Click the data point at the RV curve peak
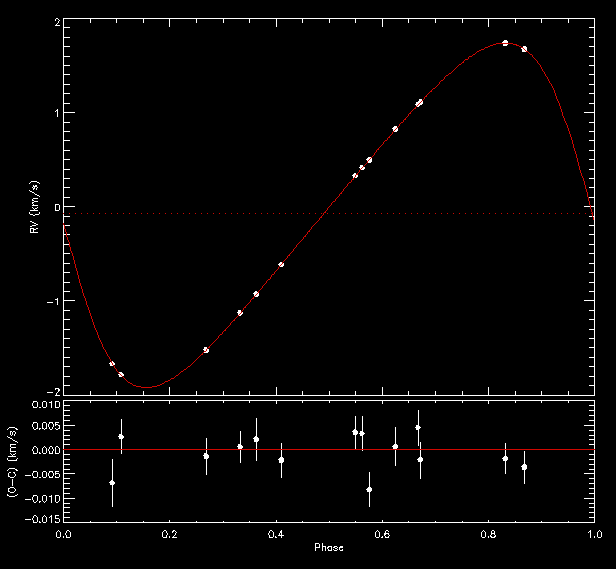The height and width of the screenshot is (569, 616). (505, 43)
